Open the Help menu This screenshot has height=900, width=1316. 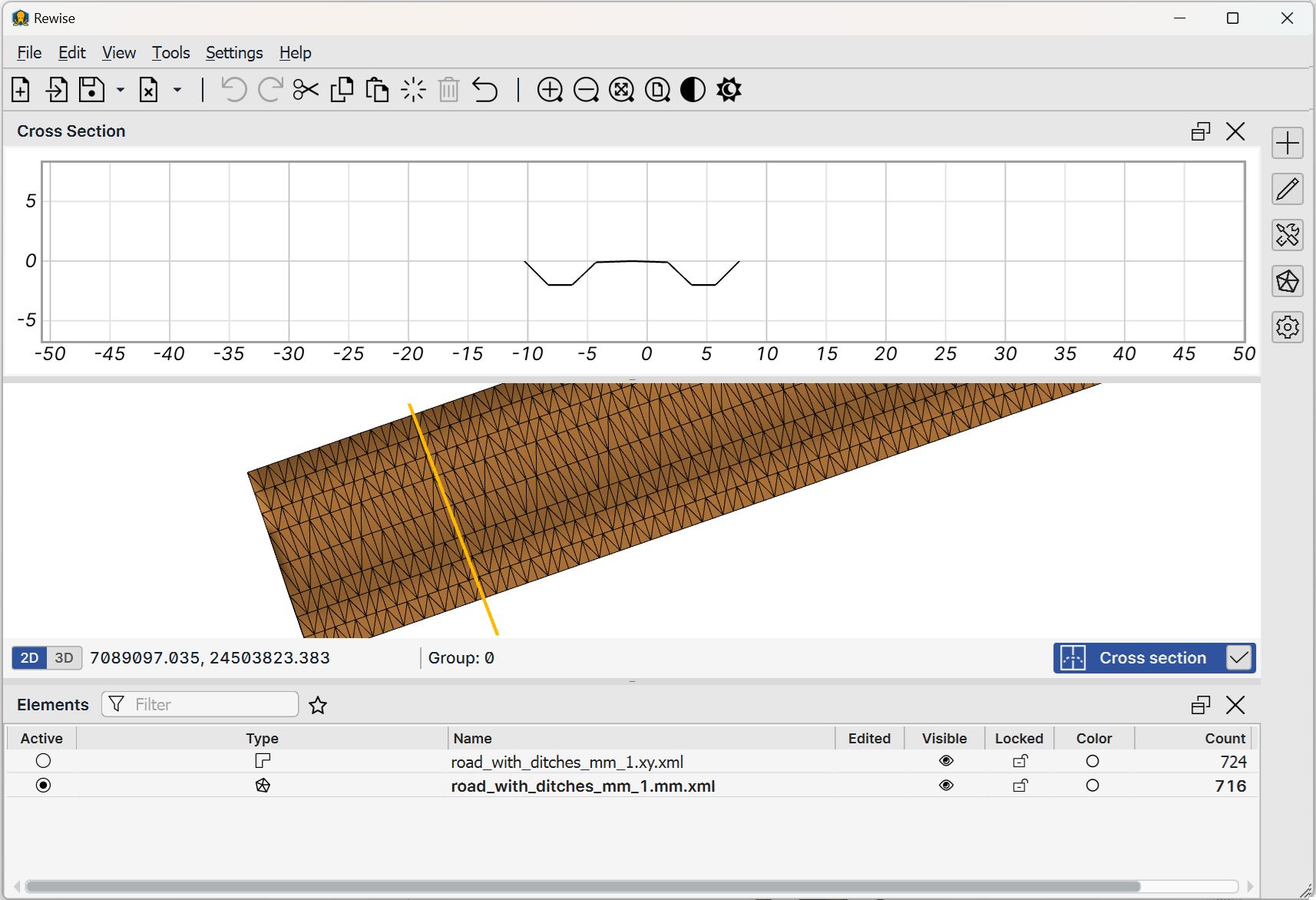pyautogui.click(x=295, y=53)
